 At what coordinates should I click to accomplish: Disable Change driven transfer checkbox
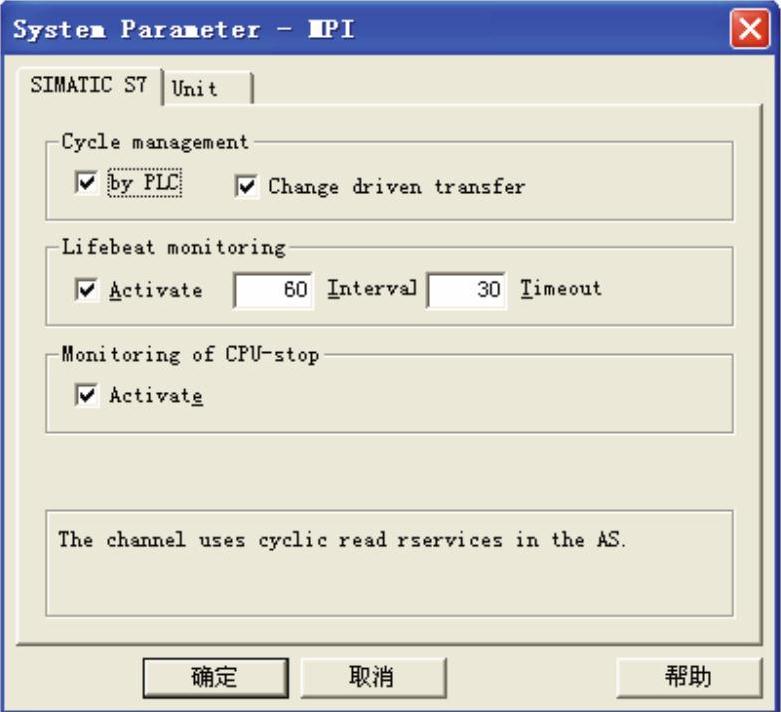(247, 186)
